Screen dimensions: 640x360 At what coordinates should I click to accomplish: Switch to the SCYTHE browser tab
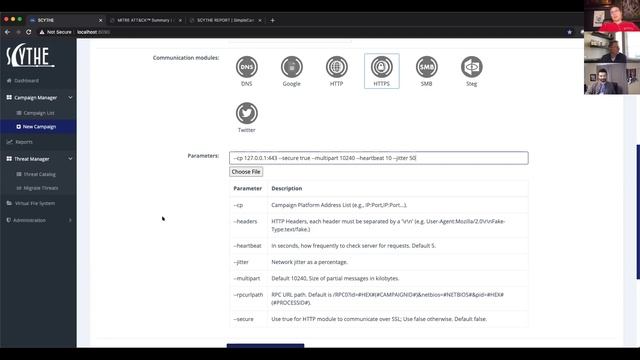pyautogui.click(x=65, y=20)
